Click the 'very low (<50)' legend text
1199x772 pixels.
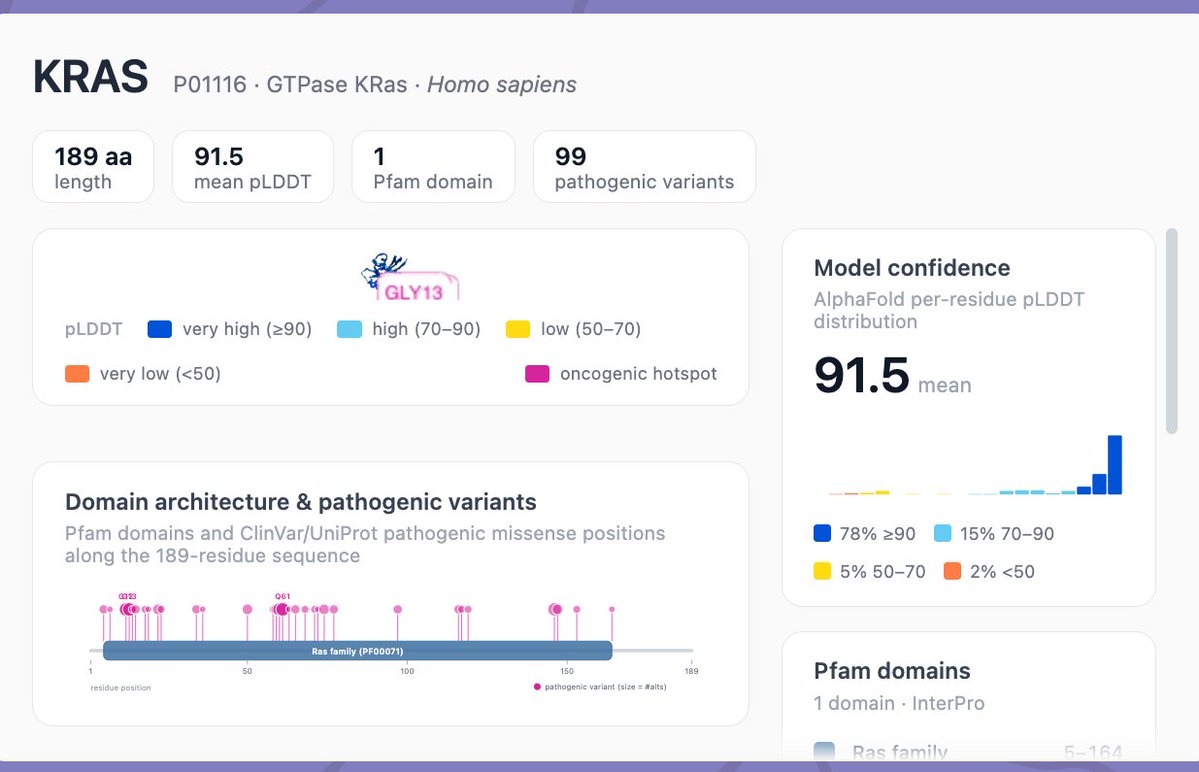point(160,374)
